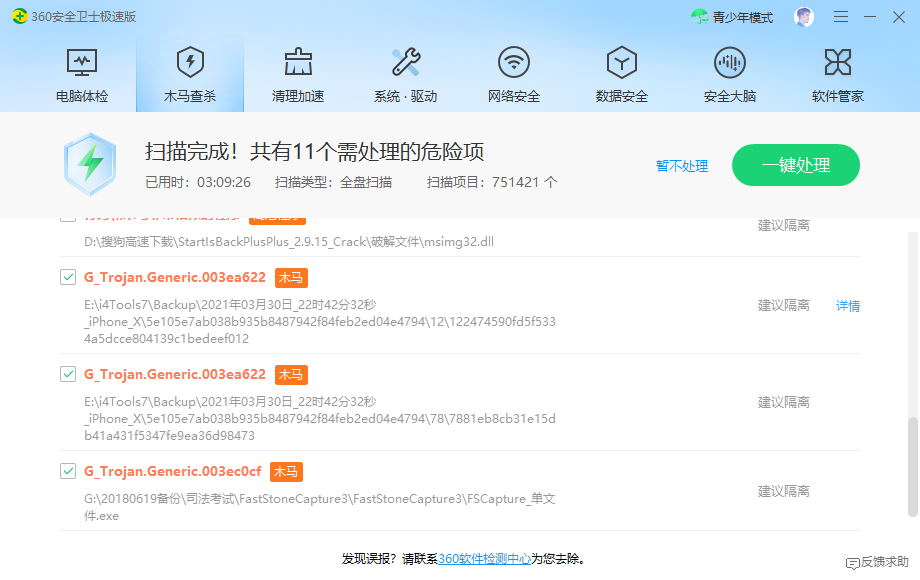Open the 网络安全 wifi icon
The height and width of the screenshot is (580, 920).
pos(514,62)
